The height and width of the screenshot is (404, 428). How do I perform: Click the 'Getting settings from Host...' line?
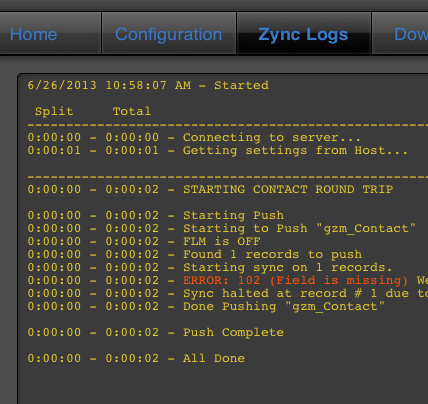click(217, 150)
